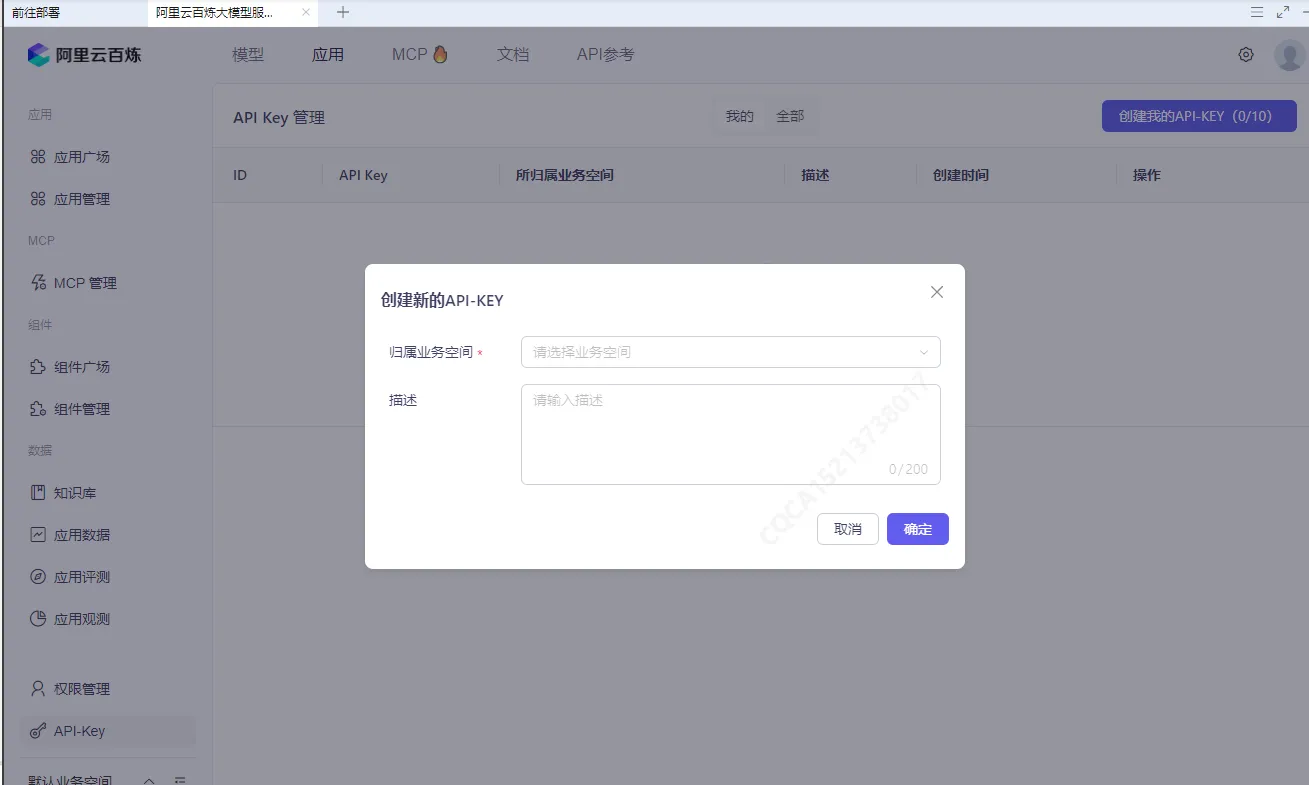The image size is (1309, 785).
Task: Open the 模型 top navigation item
Action: [248, 55]
